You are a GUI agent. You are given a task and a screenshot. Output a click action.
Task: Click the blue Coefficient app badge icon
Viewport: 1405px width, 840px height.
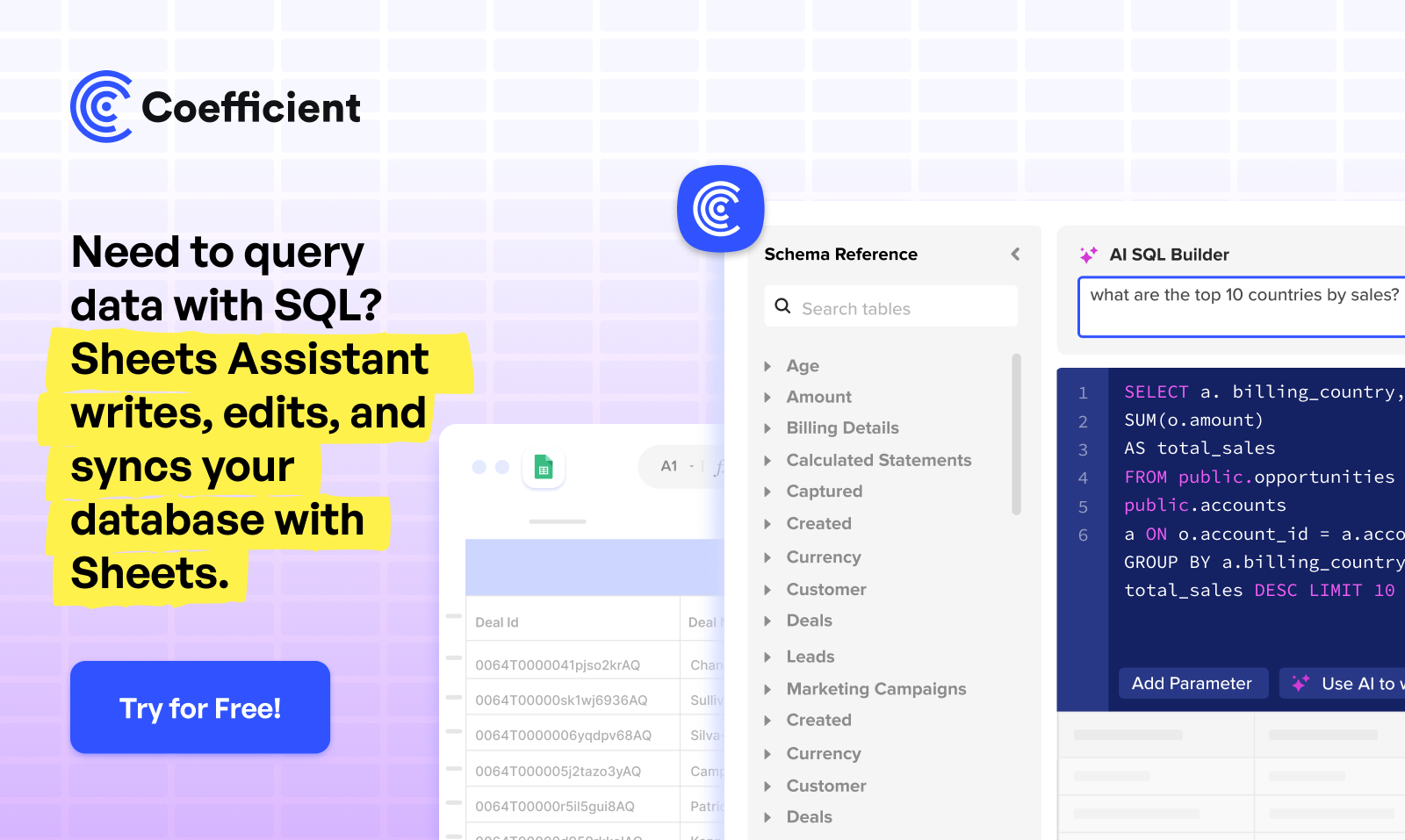pyautogui.click(x=720, y=209)
